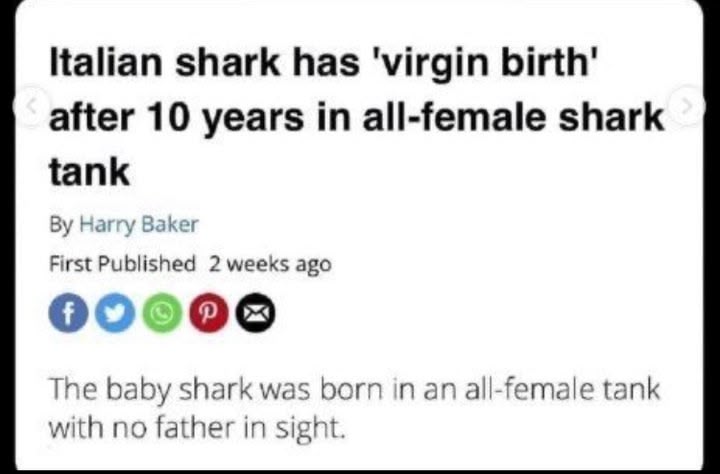The width and height of the screenshot is (720, 474).
Task: Select the '2 weeks ago' timestamp
Action: click(270, 265)
